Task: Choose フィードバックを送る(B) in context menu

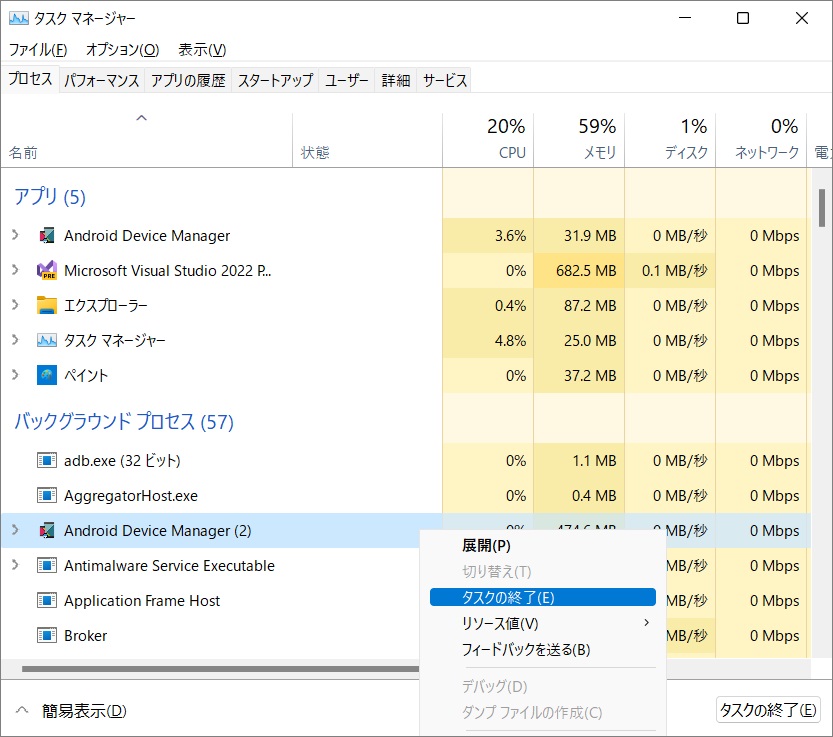Action: pos(542,649)
